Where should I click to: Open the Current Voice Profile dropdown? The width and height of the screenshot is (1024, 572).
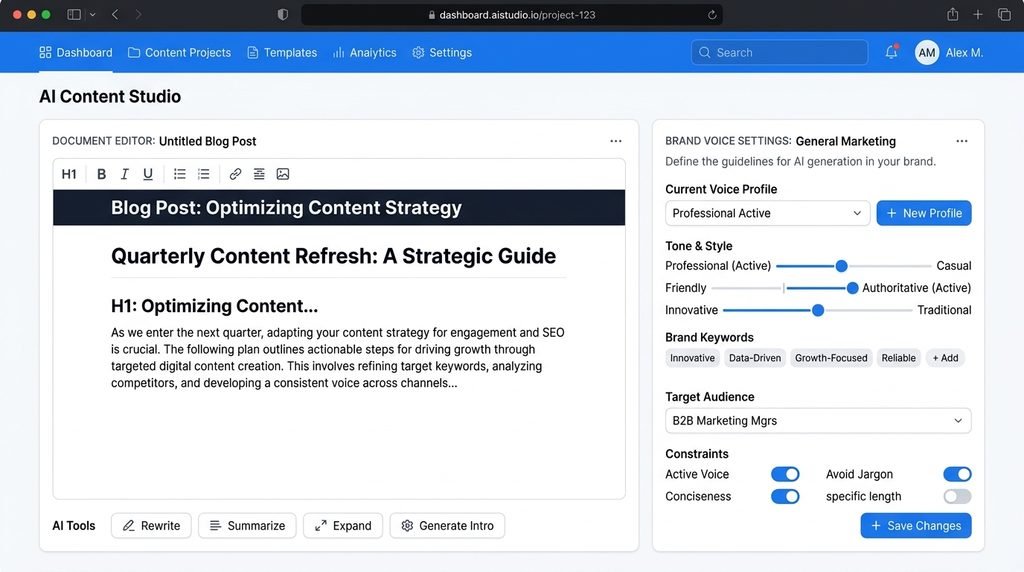click(x=767, y=213)
